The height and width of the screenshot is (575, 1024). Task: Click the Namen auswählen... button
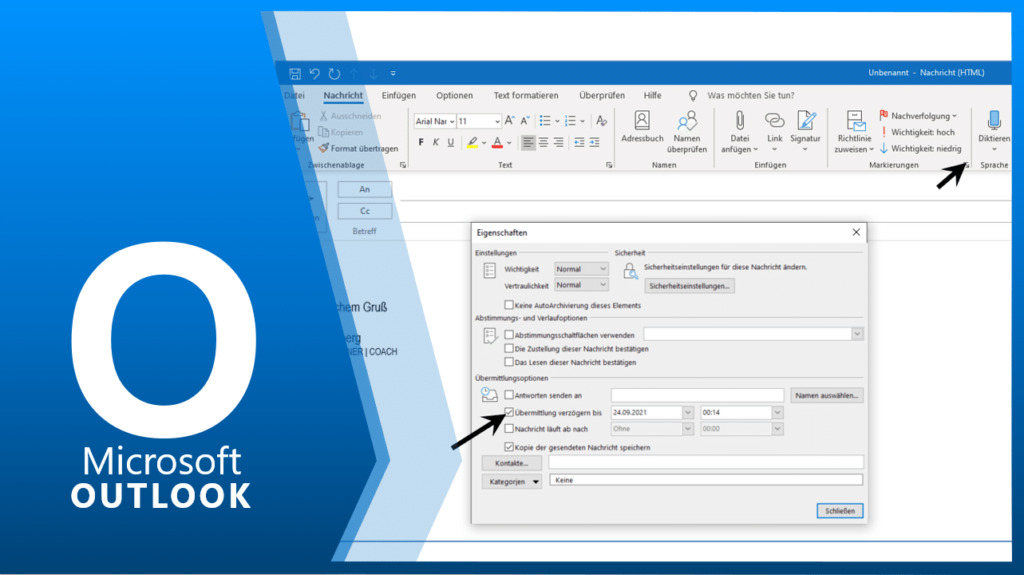(827, 395)
